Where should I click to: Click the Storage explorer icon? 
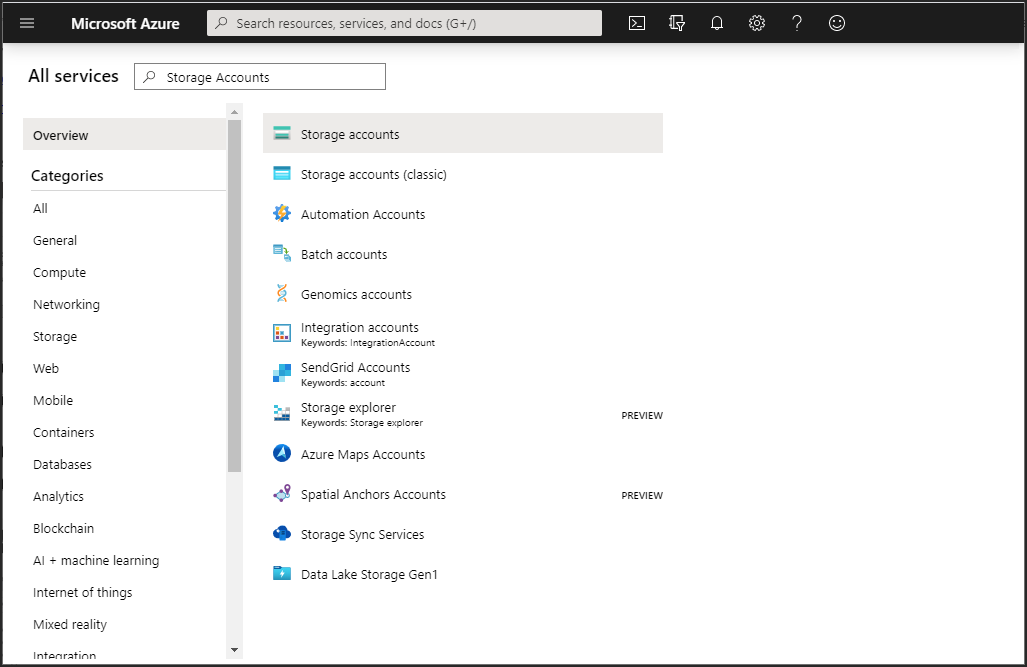coord(282,413)
